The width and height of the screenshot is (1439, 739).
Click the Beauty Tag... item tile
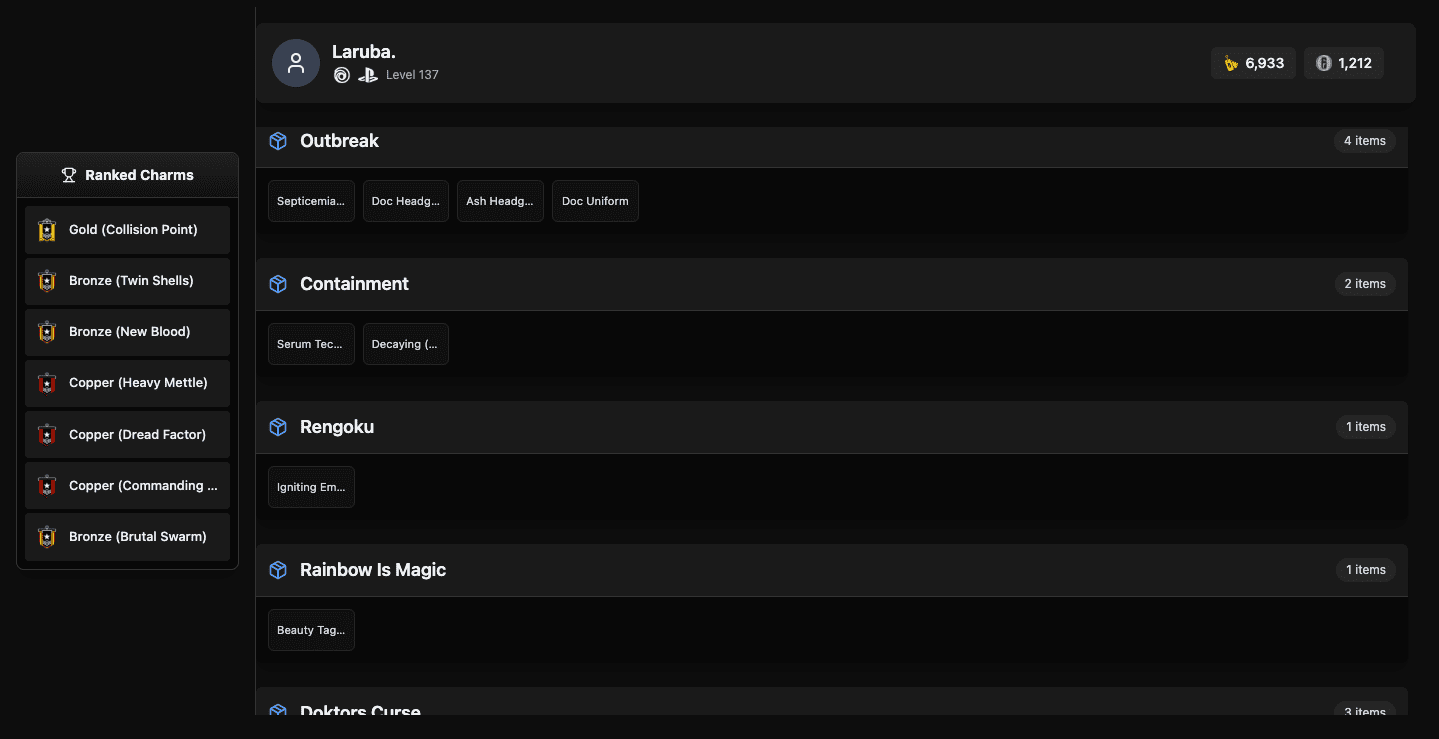(311, 630)
